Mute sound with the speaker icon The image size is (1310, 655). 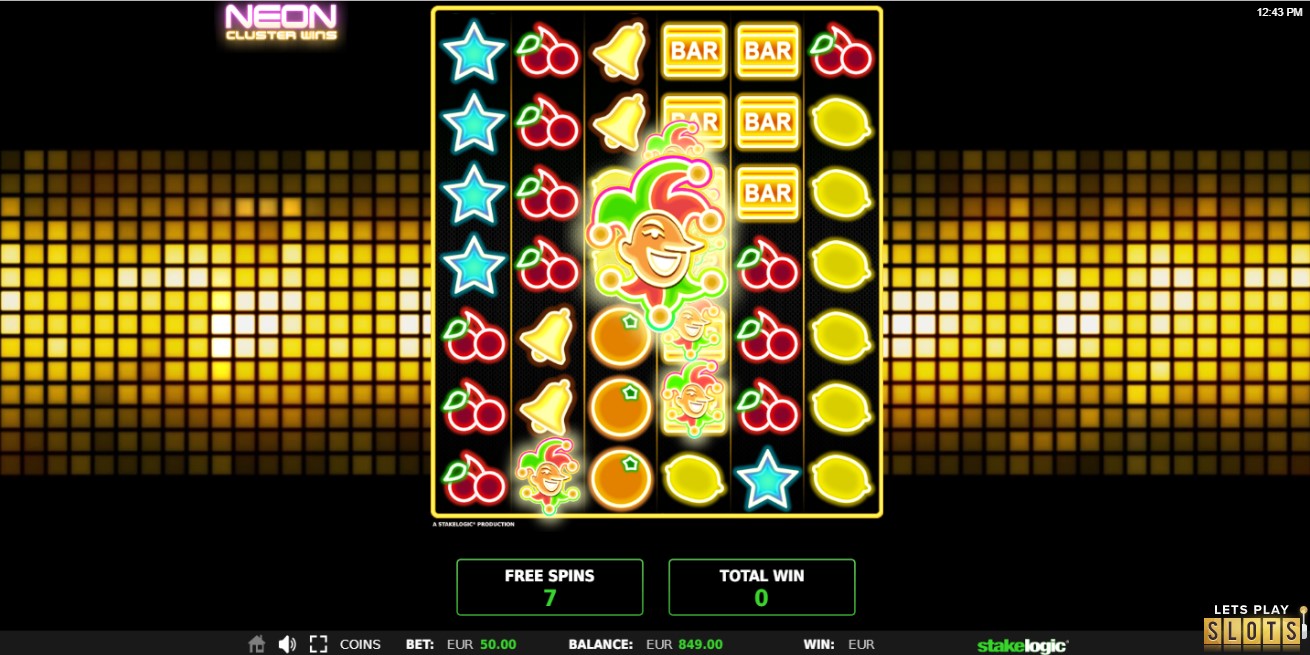288,644
